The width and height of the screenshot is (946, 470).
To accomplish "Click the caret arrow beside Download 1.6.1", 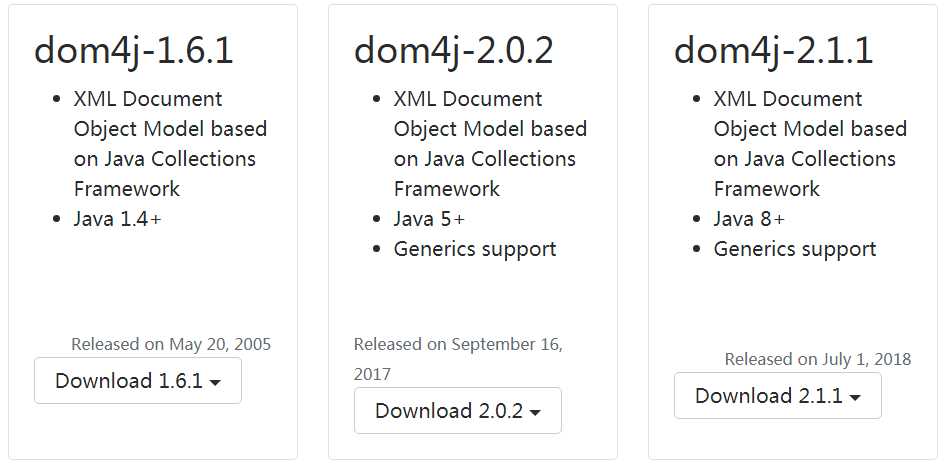I will coord(215,383).
